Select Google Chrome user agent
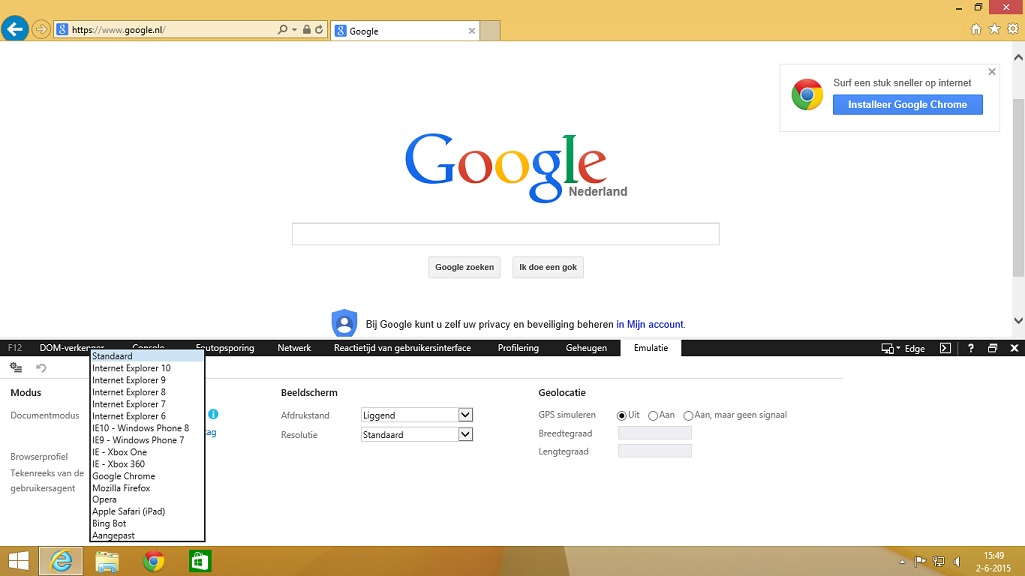 coord(147,476)
